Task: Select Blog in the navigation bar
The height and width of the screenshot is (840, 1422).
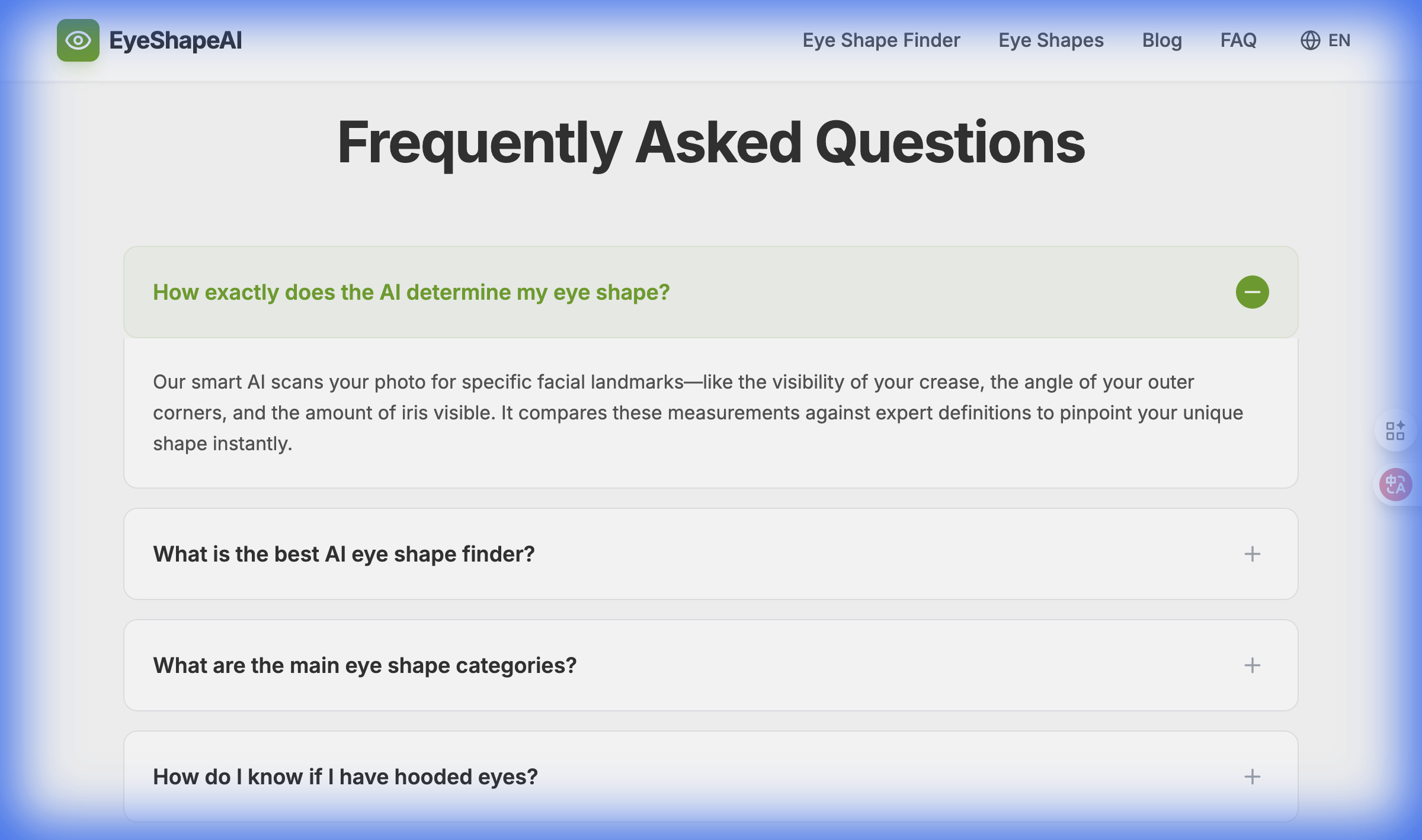Action: pyautogui.click(x=1162, y=40)
